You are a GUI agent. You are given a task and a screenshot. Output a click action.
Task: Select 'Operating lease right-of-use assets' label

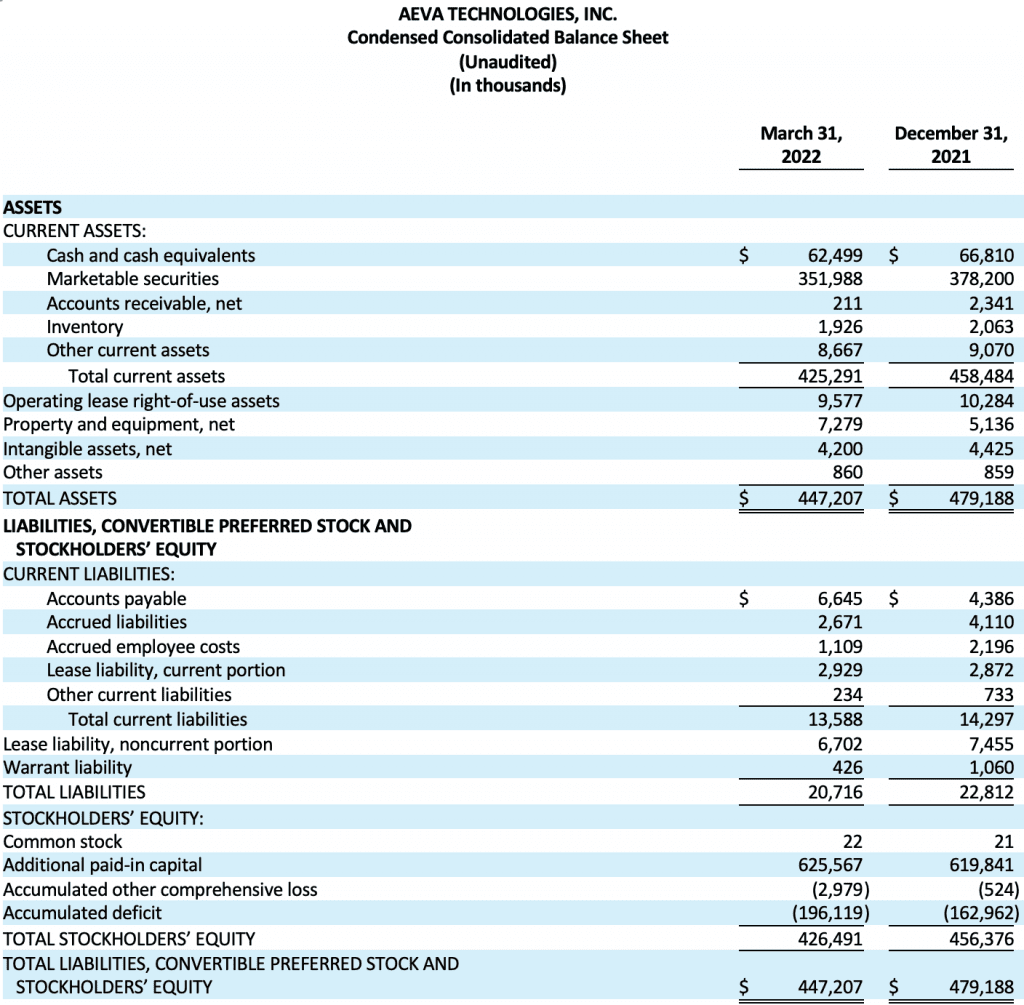click(141, 401)
